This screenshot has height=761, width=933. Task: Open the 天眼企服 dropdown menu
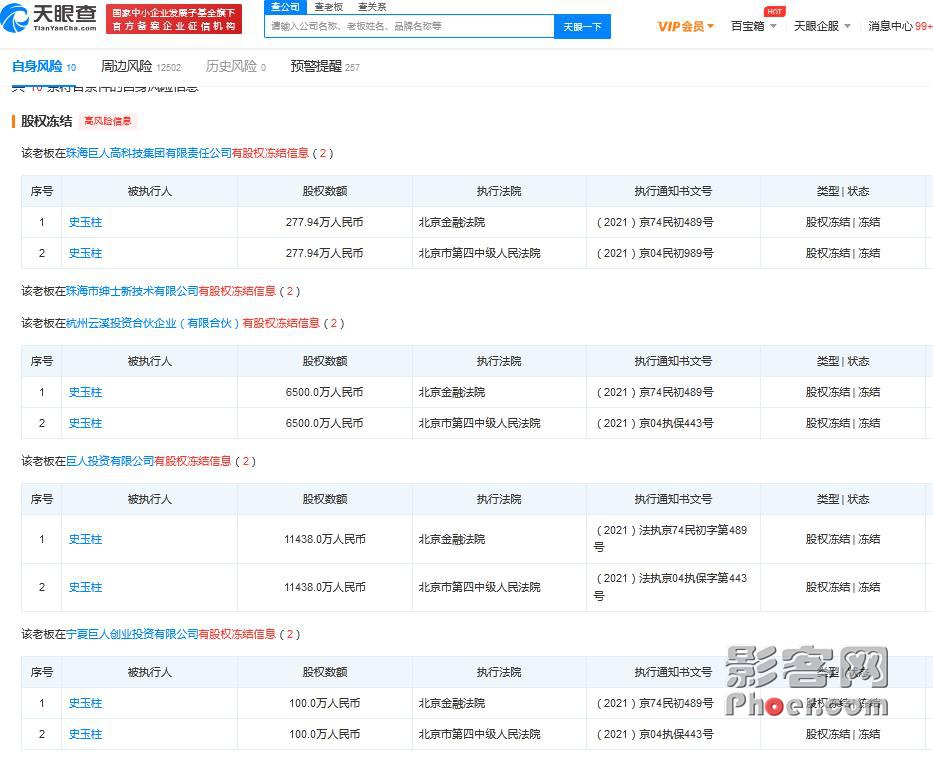click(x=822, y=26)
